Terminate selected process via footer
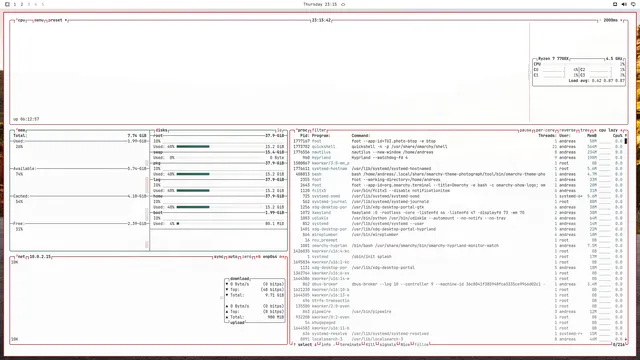 (x=350, y=344)
